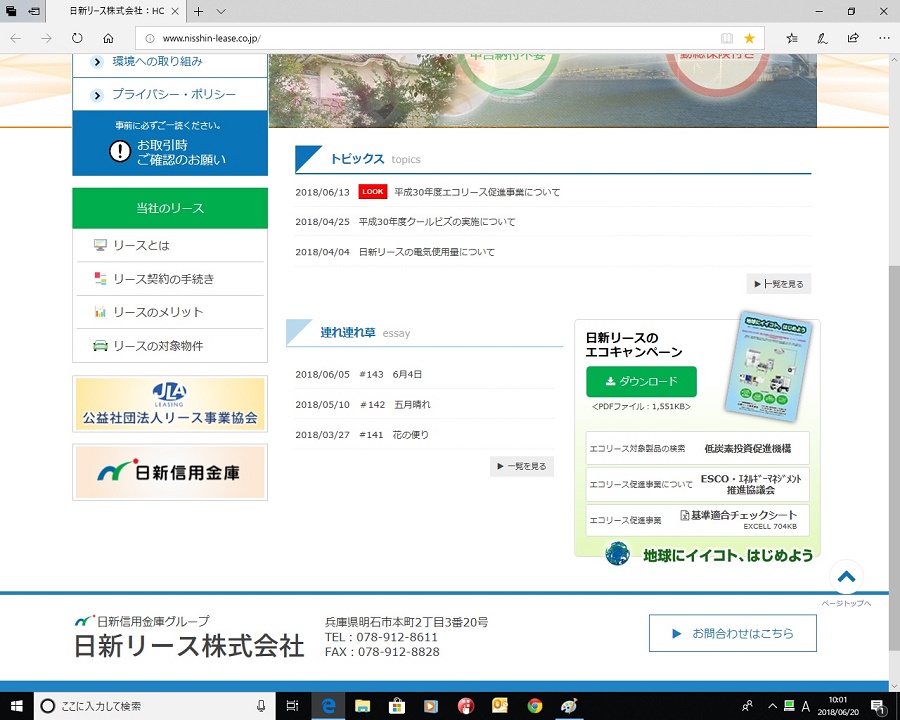The image size is (900, 720).
Task: Click the Share page icon
Action: point(853,38)
